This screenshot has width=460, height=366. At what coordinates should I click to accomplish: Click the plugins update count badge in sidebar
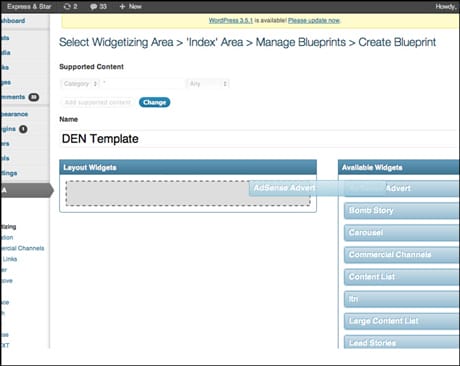23,129
